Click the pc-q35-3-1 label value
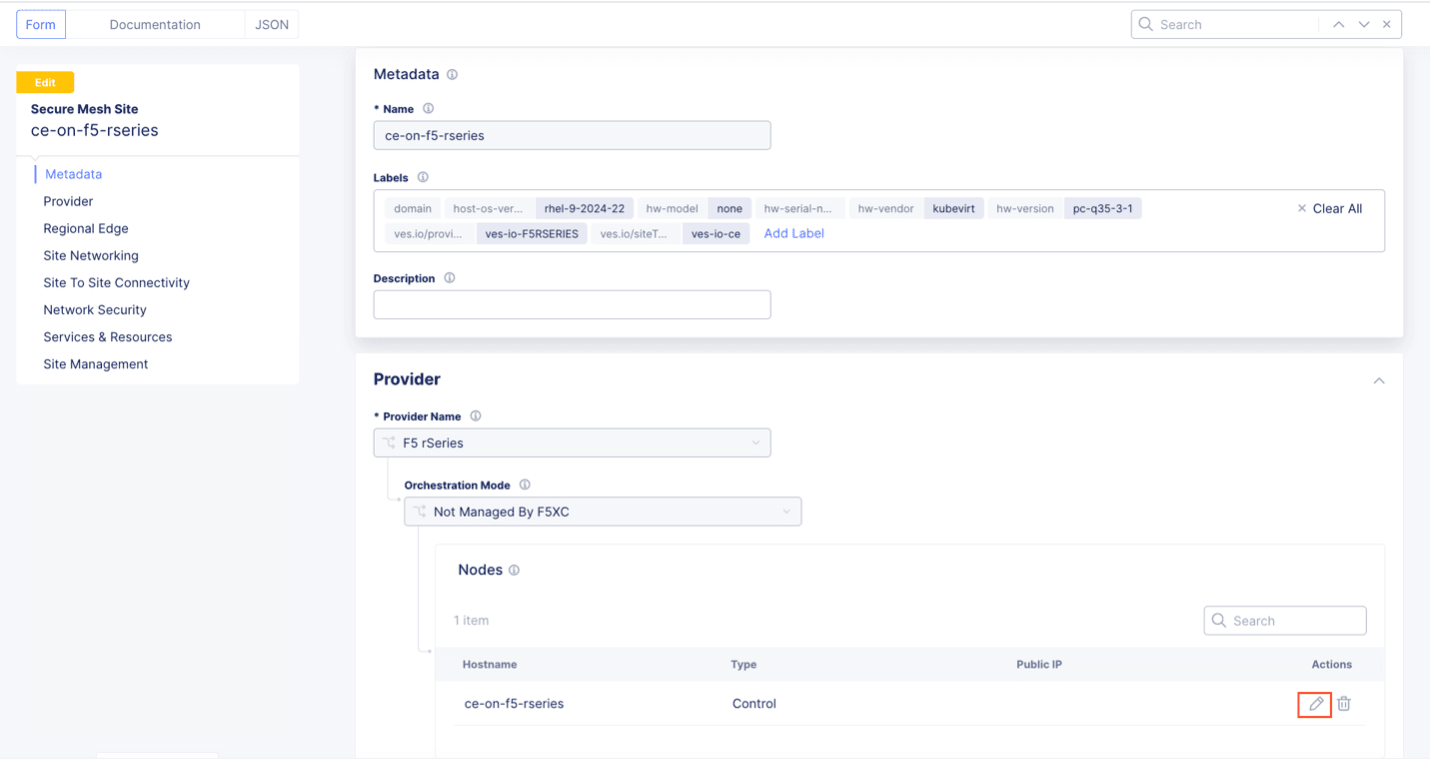 pos(1103,209)
